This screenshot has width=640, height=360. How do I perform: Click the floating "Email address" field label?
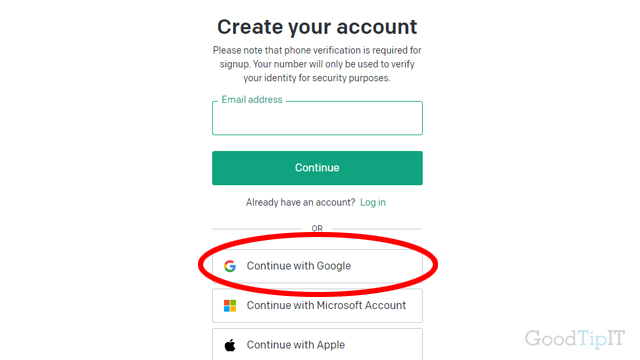click(x=252, y=100)
